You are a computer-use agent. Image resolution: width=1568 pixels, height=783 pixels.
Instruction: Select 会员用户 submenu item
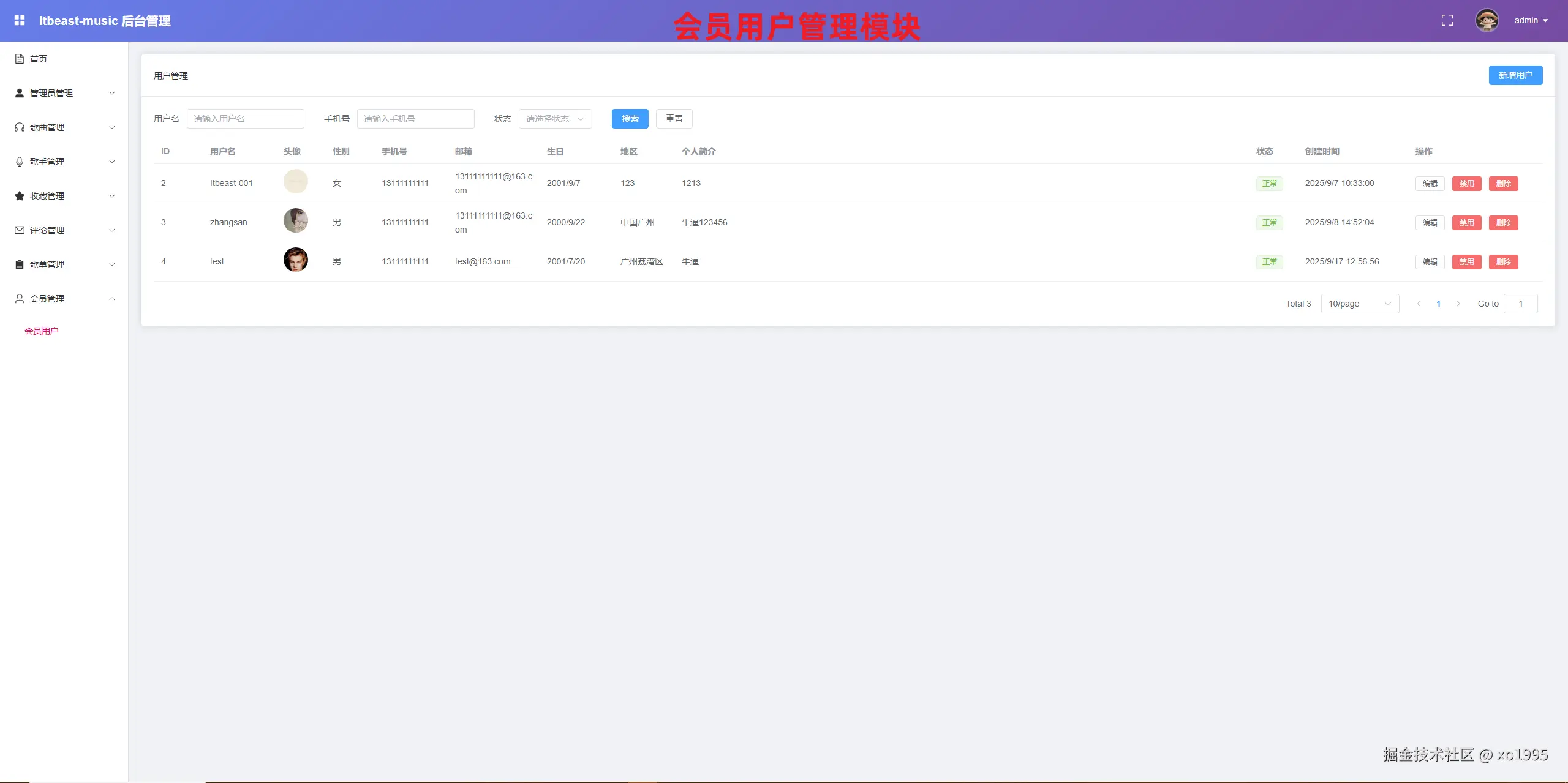point(42,331)
